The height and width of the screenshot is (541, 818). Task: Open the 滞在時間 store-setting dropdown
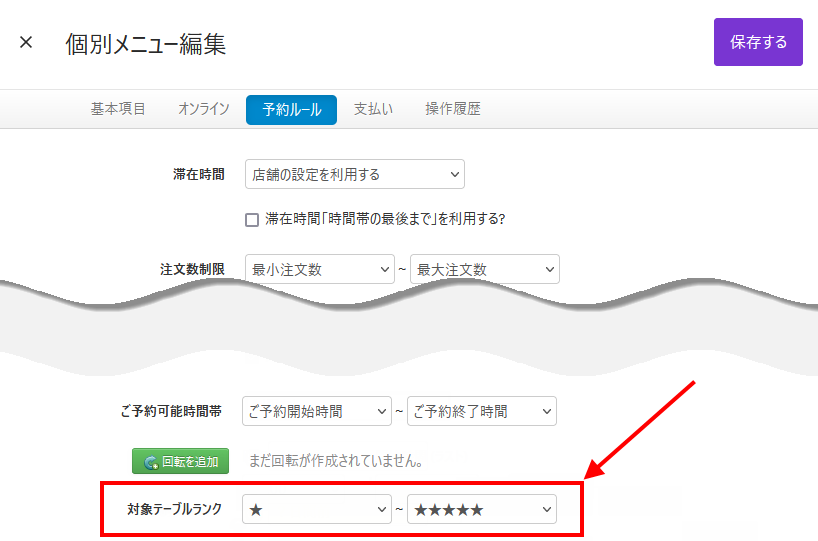(355, 174)
